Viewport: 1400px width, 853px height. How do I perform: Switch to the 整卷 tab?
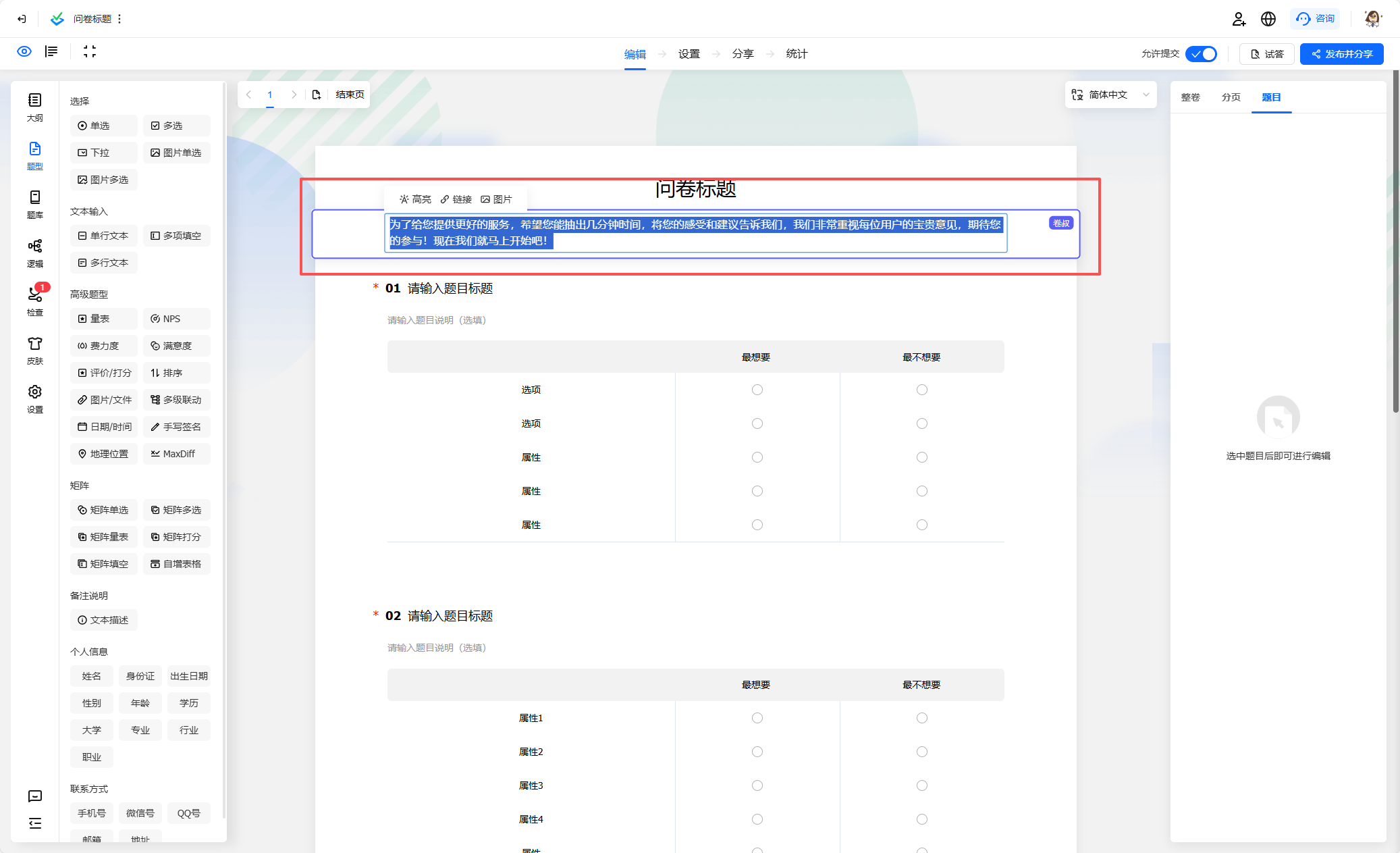1190,97
